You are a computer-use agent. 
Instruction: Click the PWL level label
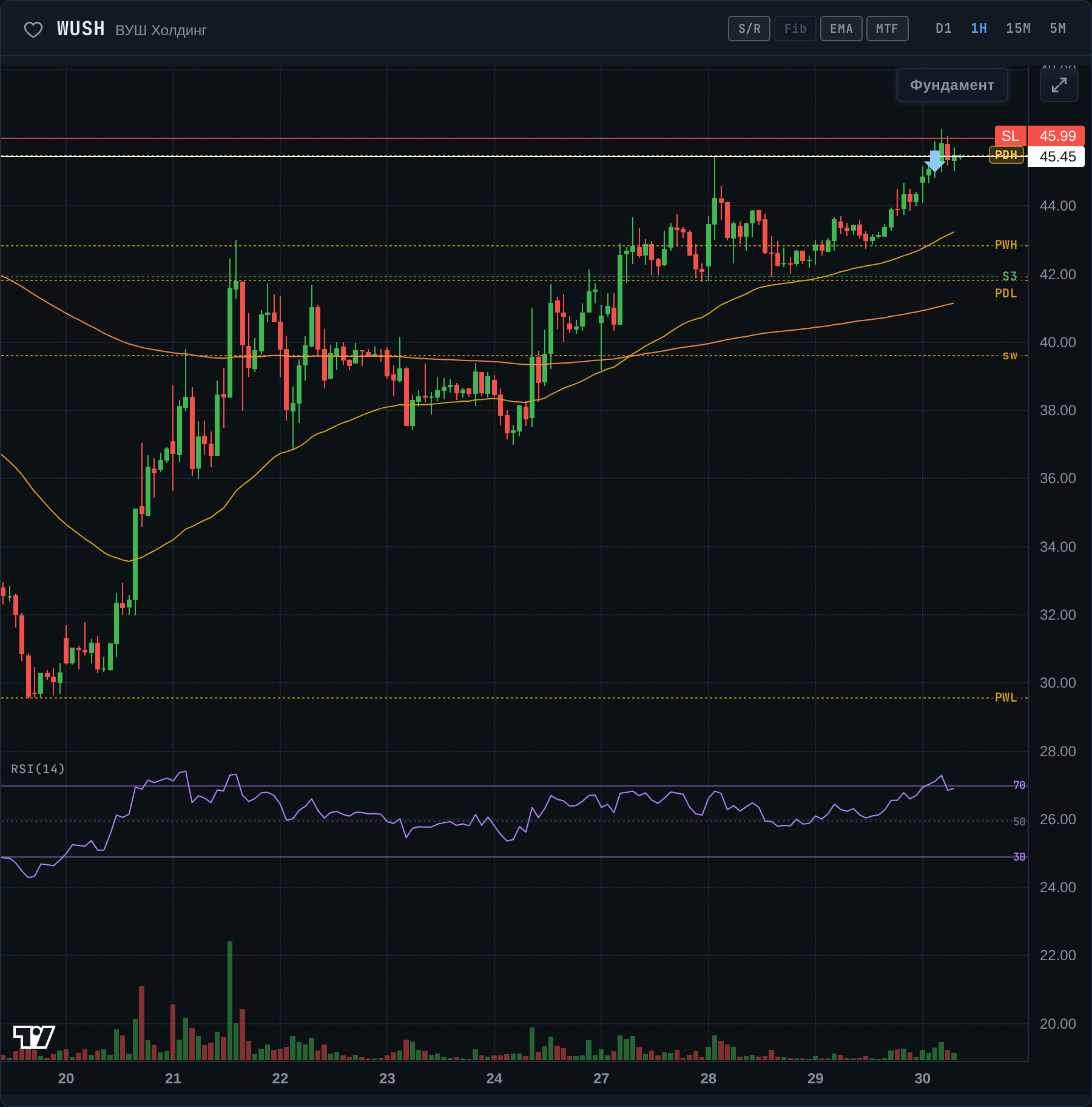(1006, 697)
